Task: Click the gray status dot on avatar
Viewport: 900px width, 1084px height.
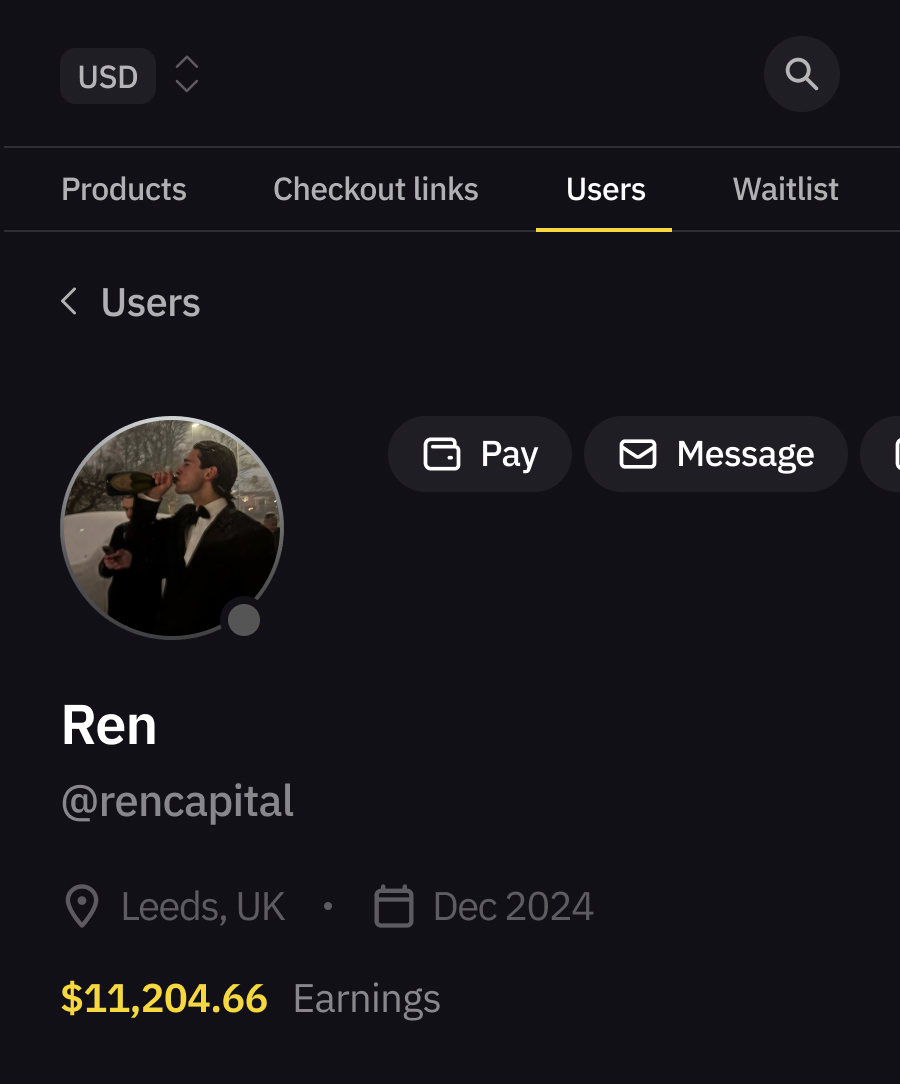Action: click(243, 620)
